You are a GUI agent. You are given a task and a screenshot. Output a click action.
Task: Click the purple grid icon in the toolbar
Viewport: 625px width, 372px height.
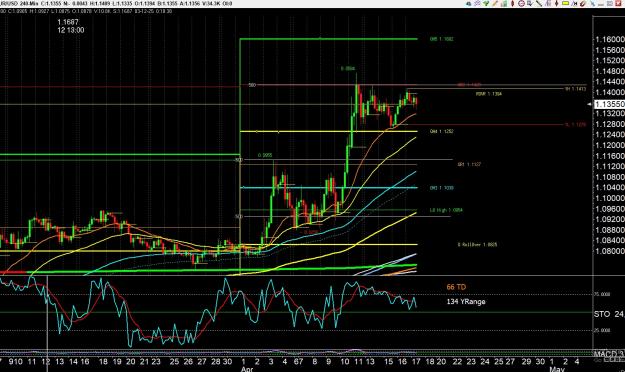click(x=477, y=3)
